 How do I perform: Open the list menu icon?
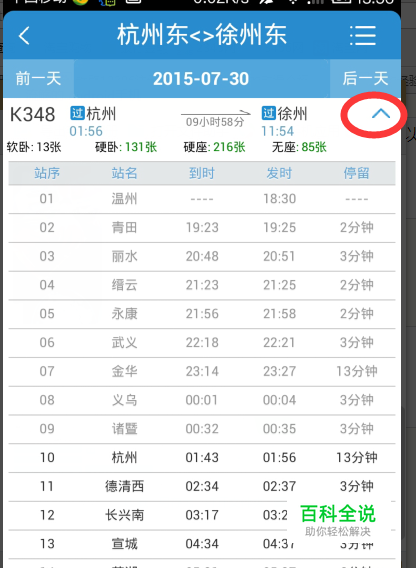tap(363, 36)
